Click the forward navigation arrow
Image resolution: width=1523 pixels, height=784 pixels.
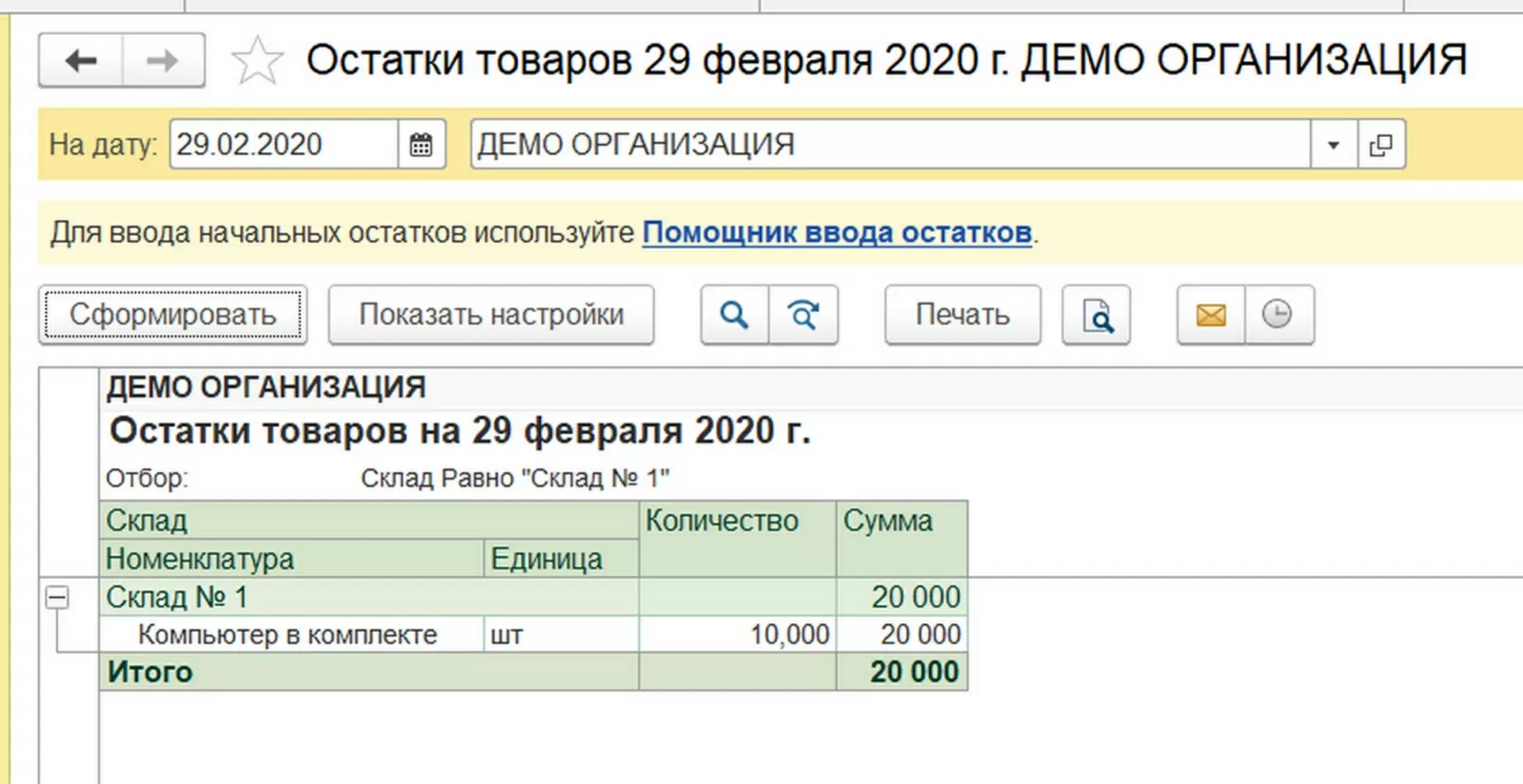pyautogui.click(x=163, y=61)
